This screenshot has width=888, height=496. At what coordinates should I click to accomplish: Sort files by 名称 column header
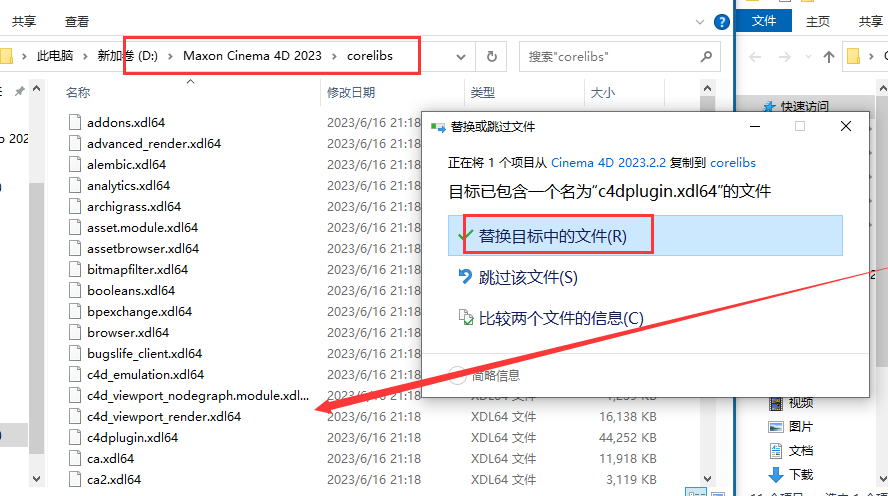point(78,92)
